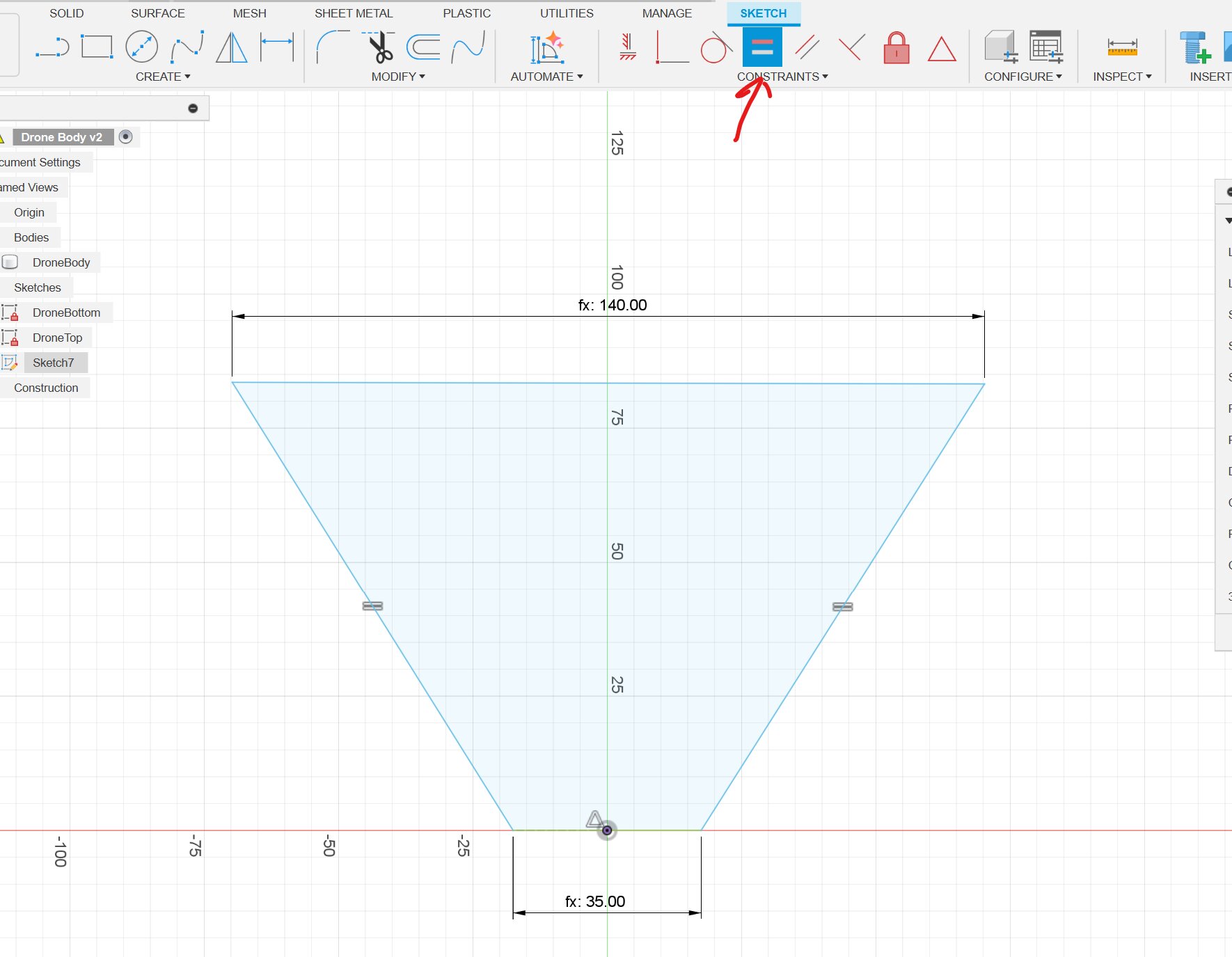Select the 2-Point Rectangle tool
This screenshot has height=957, width=1232.
97,47
